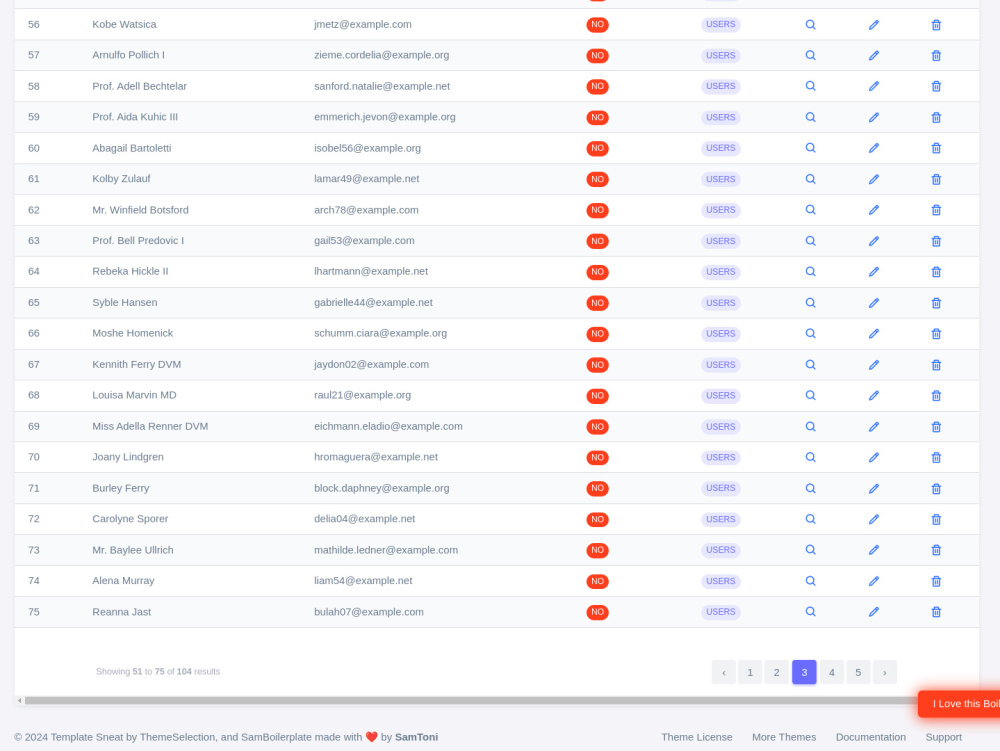1000x751 pixels.
Task: Delete user Kennith Ferry DVM
Action: point(936,365)
